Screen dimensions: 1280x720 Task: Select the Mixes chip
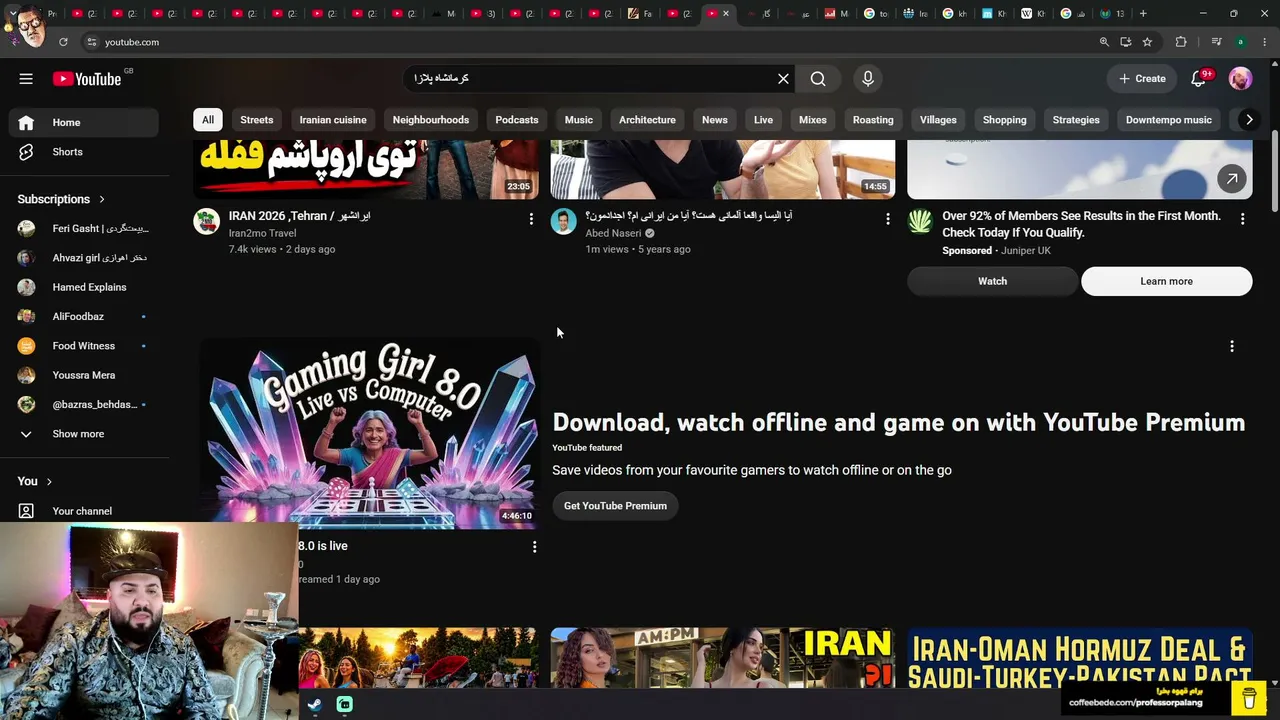pos(813,120)
